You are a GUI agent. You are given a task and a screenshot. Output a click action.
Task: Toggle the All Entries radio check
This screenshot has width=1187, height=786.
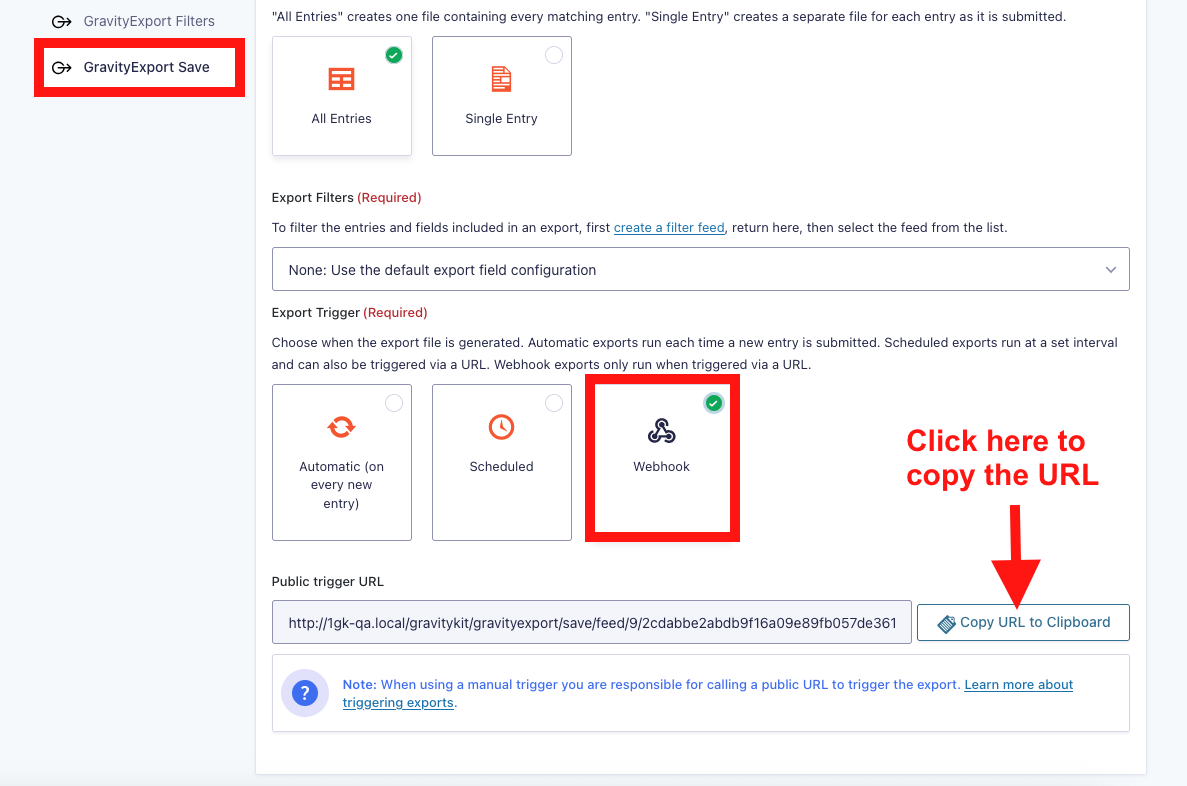coord(394,55)
